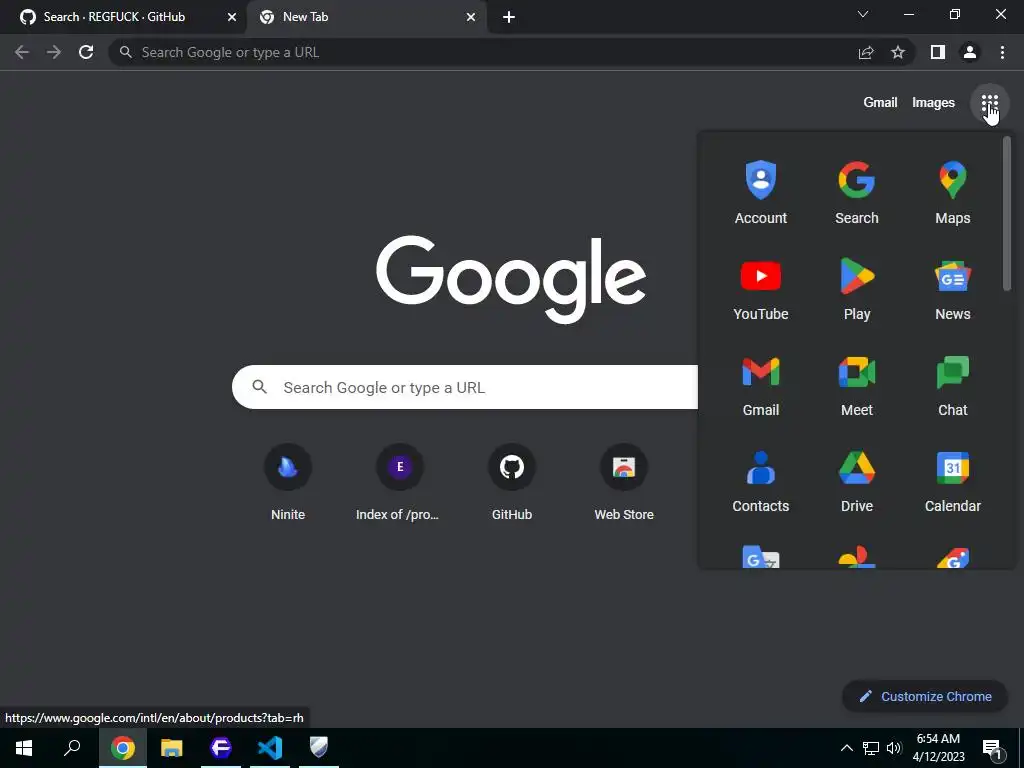Click the Gmail link at top

pyautogui.click(x=880, y=103)
